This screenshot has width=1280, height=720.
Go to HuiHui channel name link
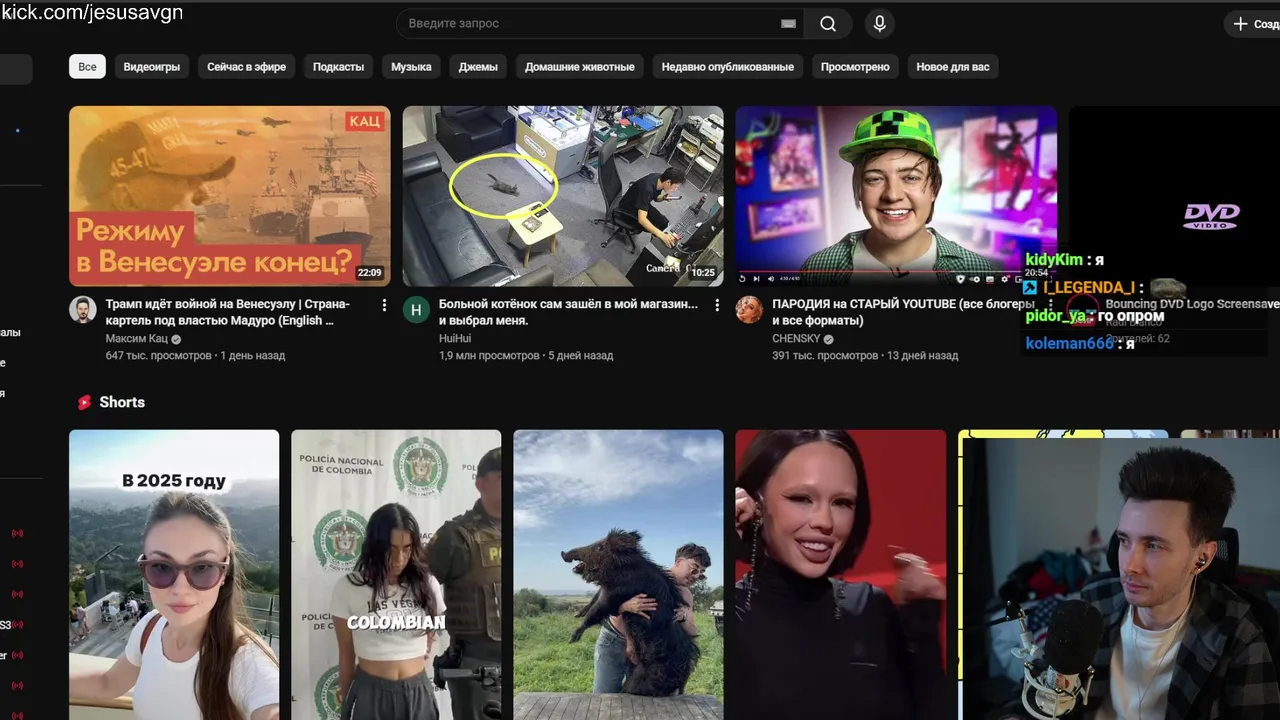coord(455,339)
